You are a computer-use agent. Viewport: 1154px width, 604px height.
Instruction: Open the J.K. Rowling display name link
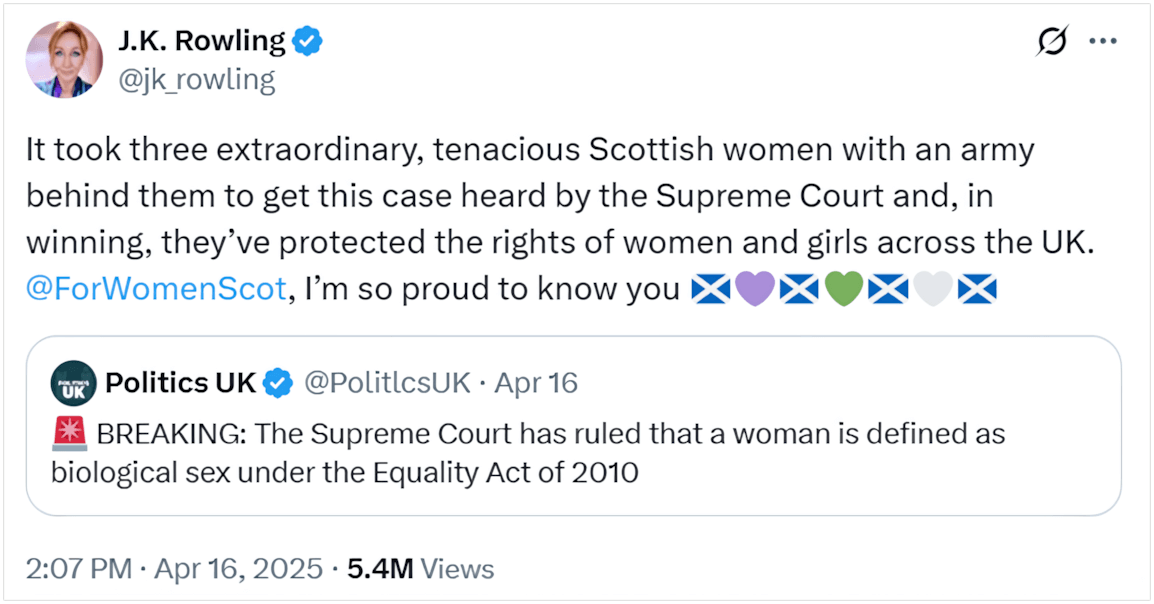tap(201, 41)
